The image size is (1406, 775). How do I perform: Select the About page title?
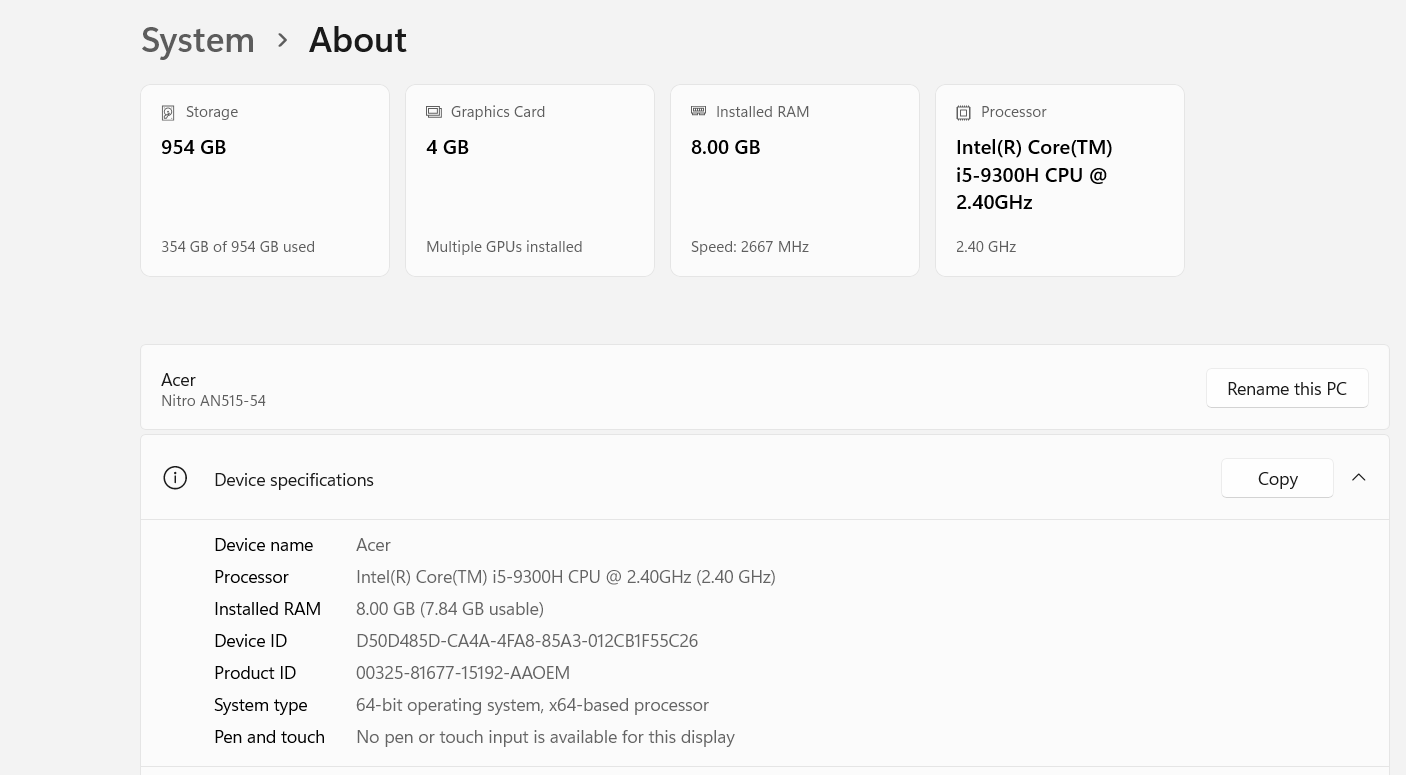(358, 40)
